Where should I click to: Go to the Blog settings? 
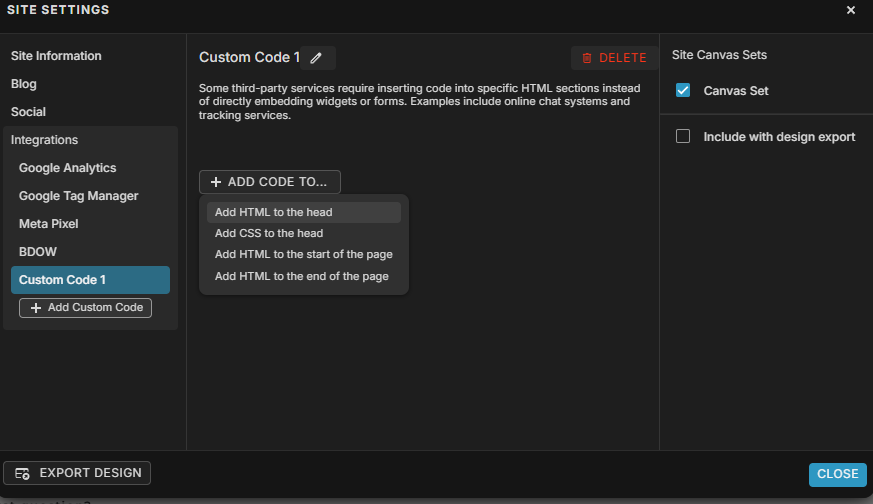(24, 84)
